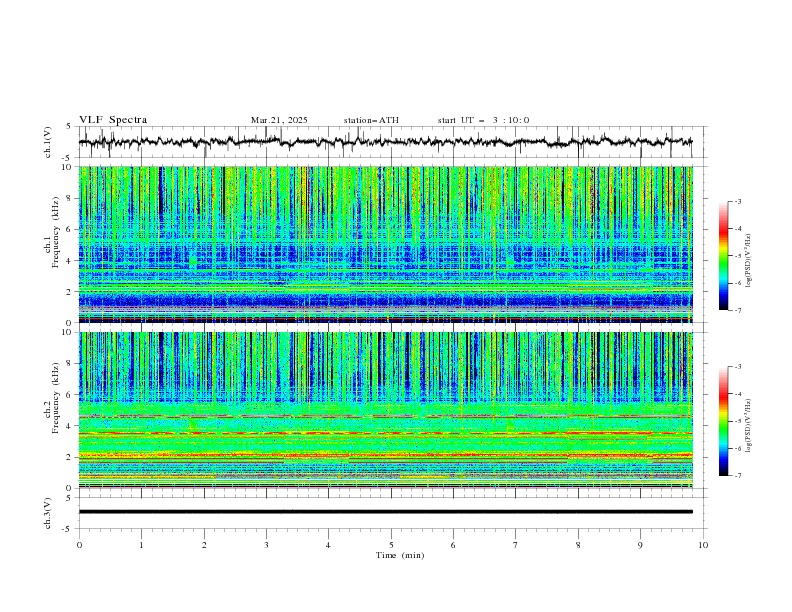This screenshot has width=792, height=612.
Task: Click the ch.1 color scale bar
Action: (x=724, y=256)
